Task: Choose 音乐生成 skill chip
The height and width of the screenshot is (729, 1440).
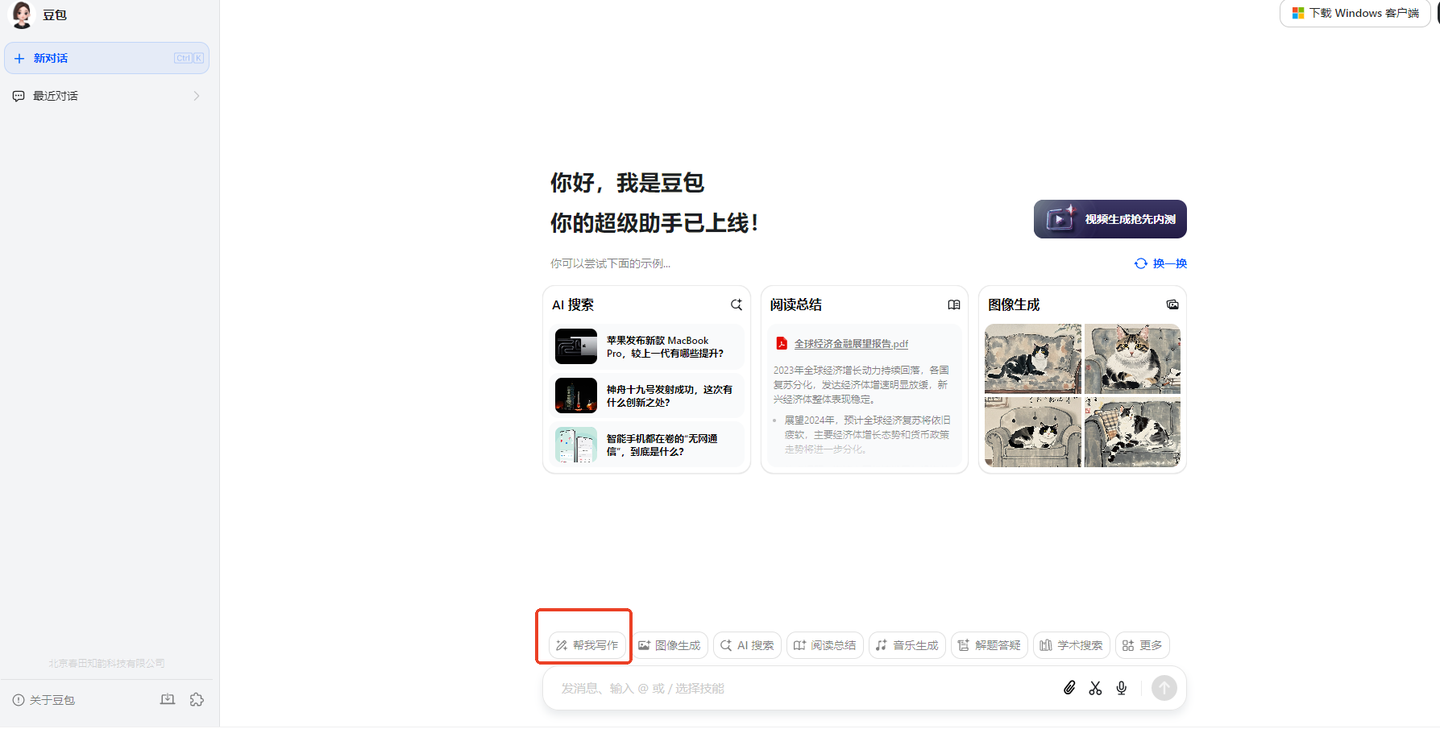Action: point(907,646)
